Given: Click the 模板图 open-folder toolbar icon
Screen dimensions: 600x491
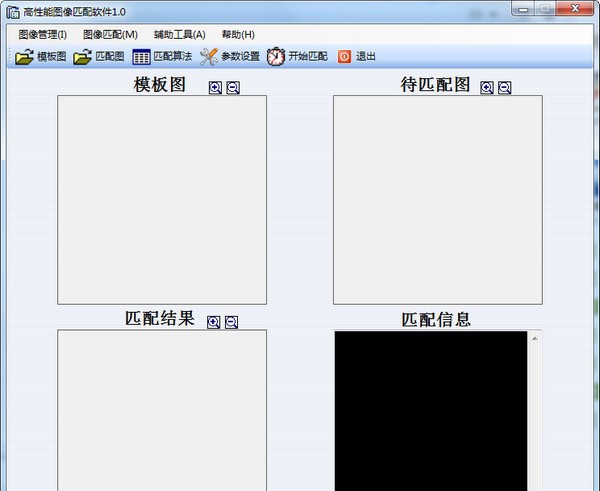Looking at the screenshot, I should (24, 57).
